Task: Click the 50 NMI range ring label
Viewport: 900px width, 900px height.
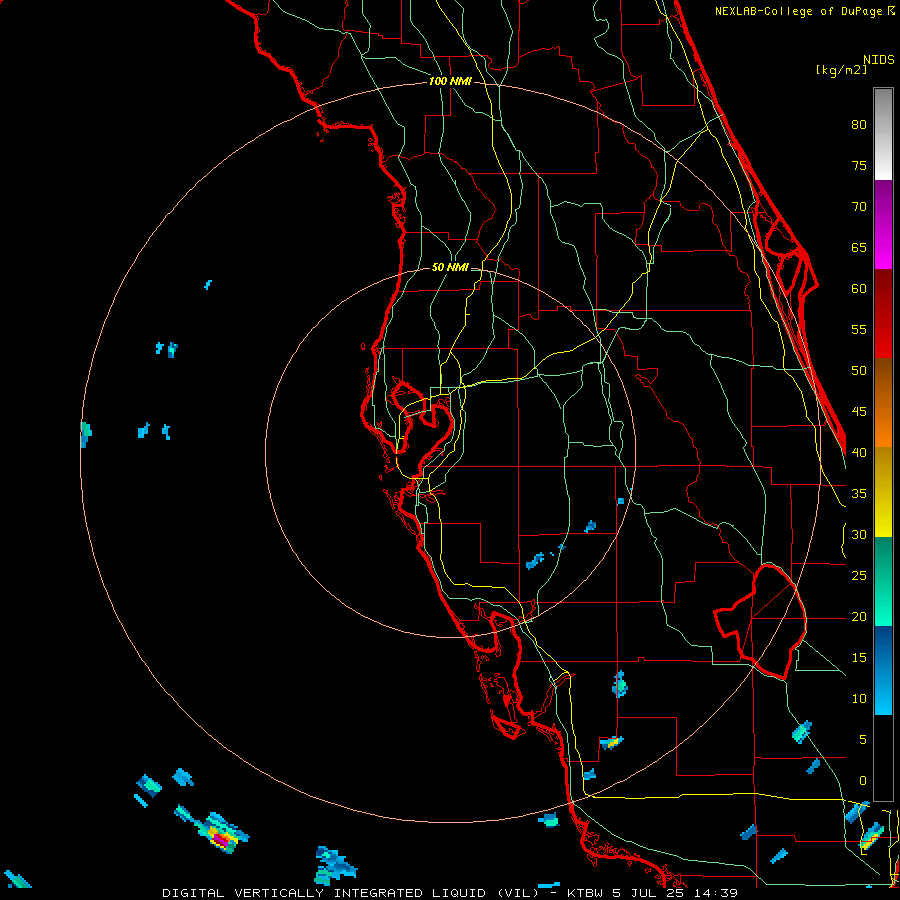Action: (450, 267)
